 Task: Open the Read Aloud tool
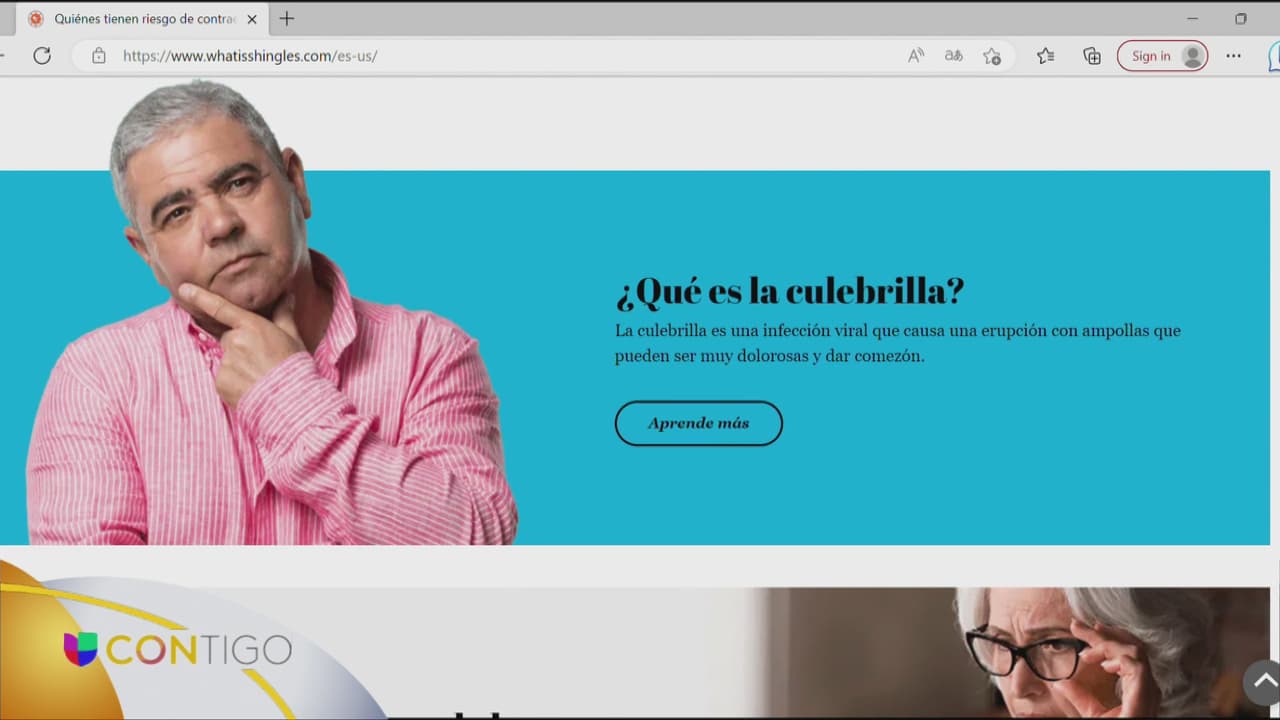point(915,56)
